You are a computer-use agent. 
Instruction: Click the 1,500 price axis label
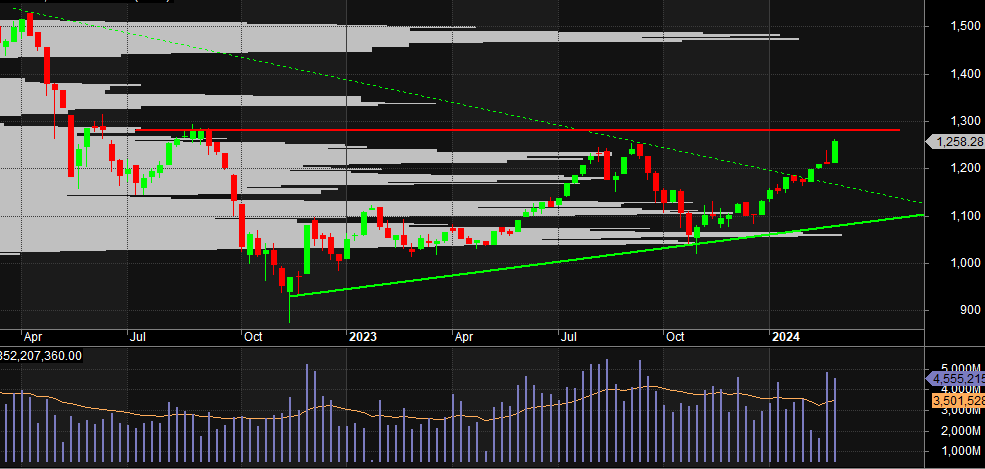[954, 25]
